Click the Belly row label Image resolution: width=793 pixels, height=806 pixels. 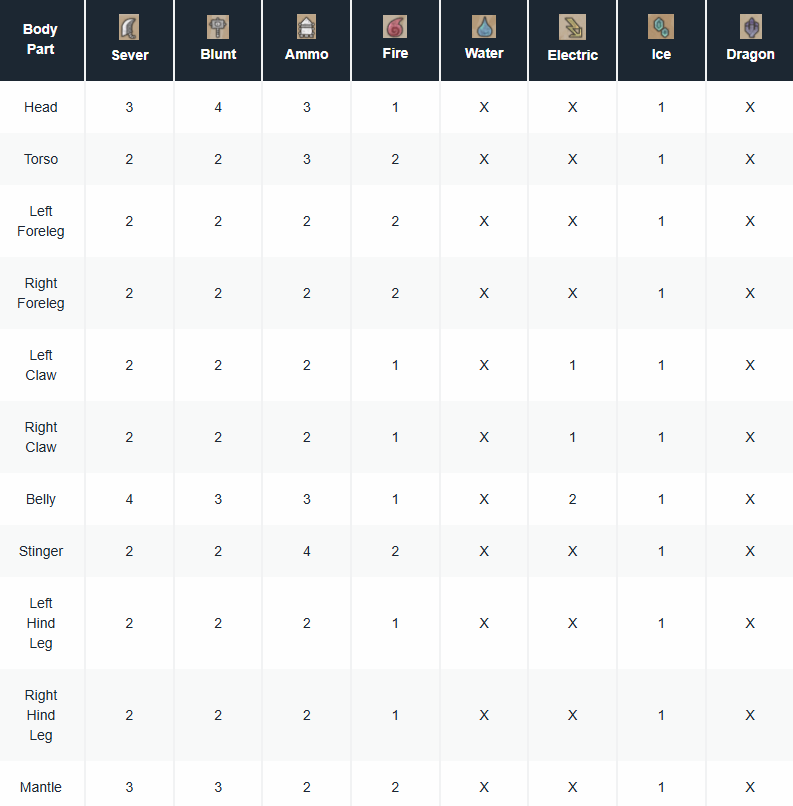click(41, 499)
